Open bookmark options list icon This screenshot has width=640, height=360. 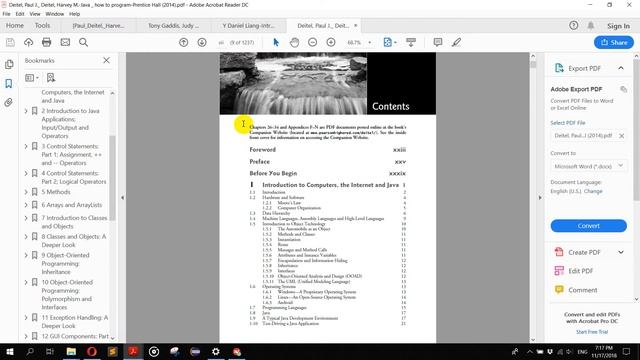[x=31, y=78]
